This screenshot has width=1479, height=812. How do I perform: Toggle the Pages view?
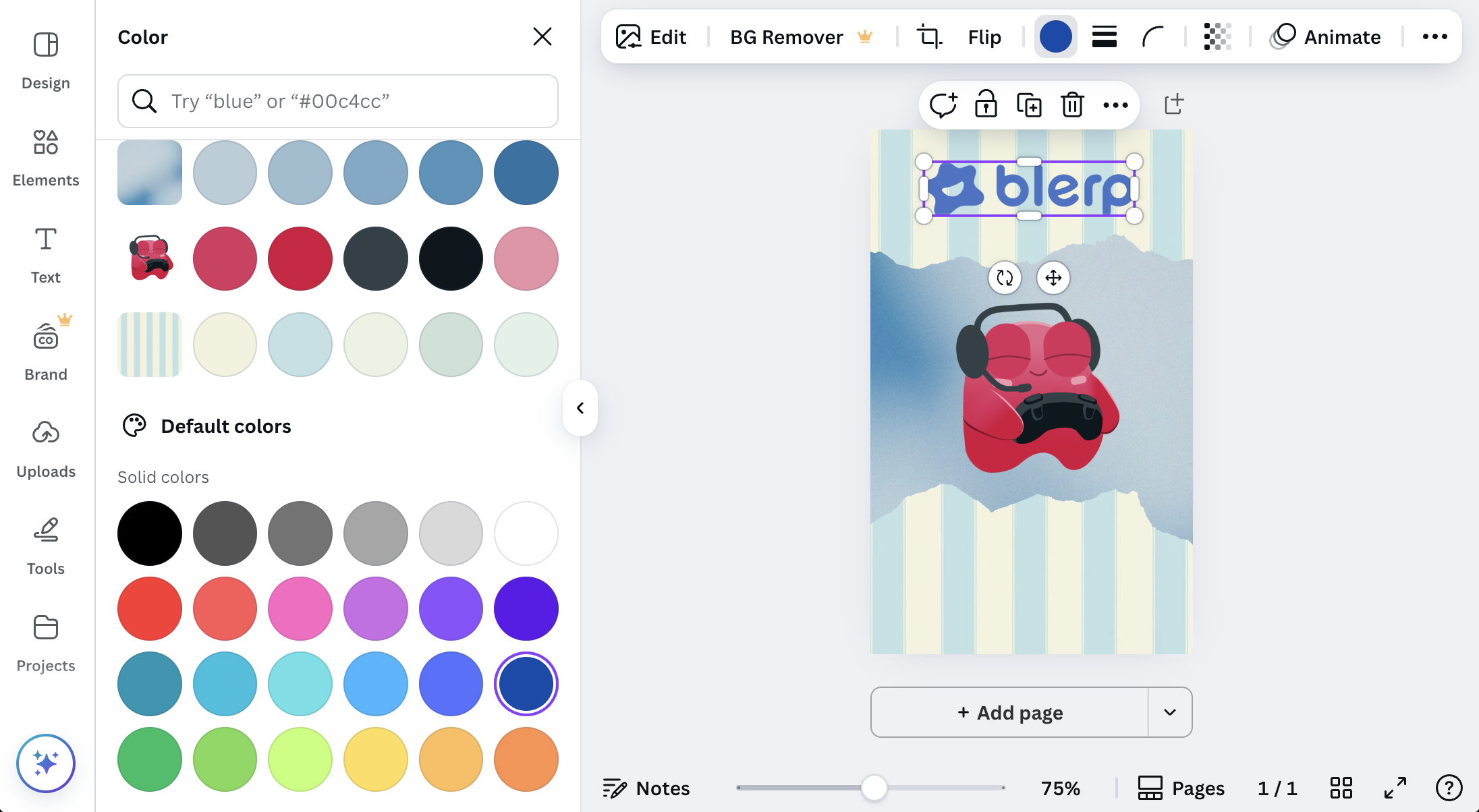click(1181, 788)
